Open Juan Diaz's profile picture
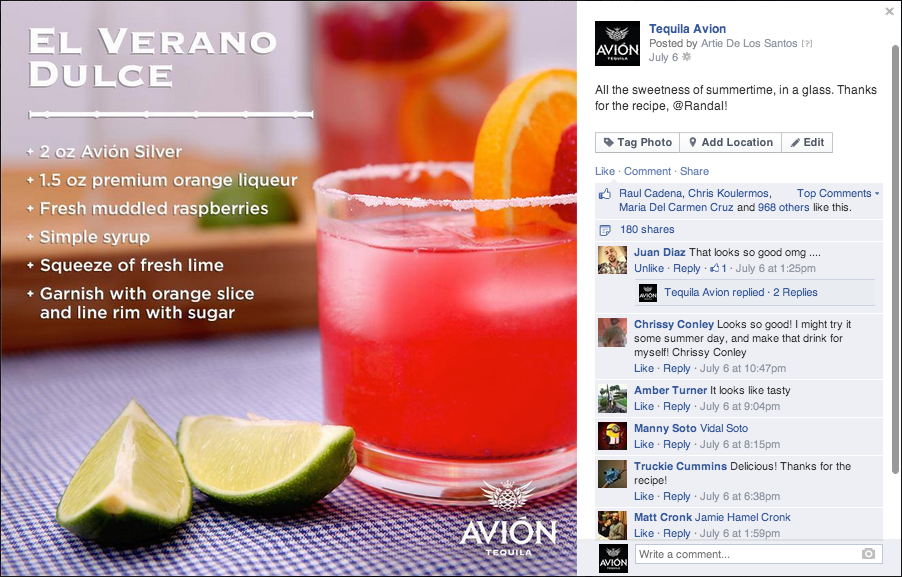Viewport: 902px width, 577px height. pyautogui.click(x=612, y=260)
